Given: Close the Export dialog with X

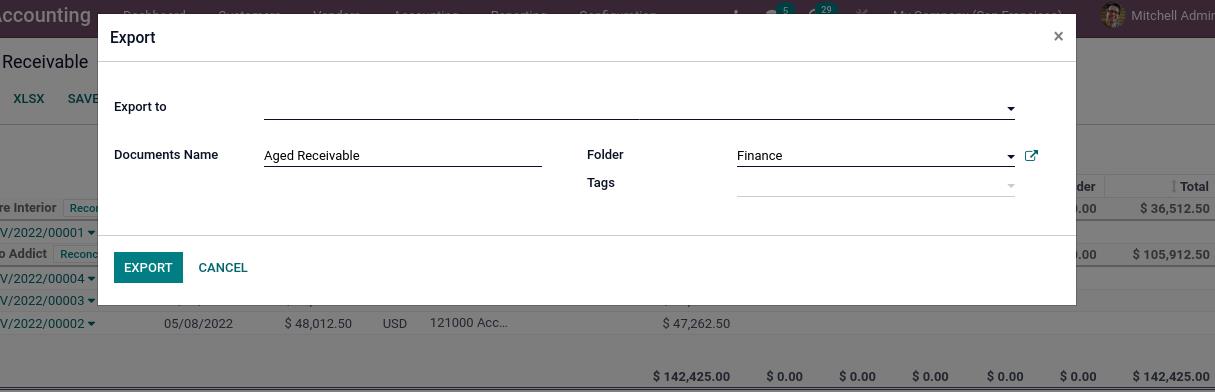Looking at the screenshot, I should tap(1058, 36).
